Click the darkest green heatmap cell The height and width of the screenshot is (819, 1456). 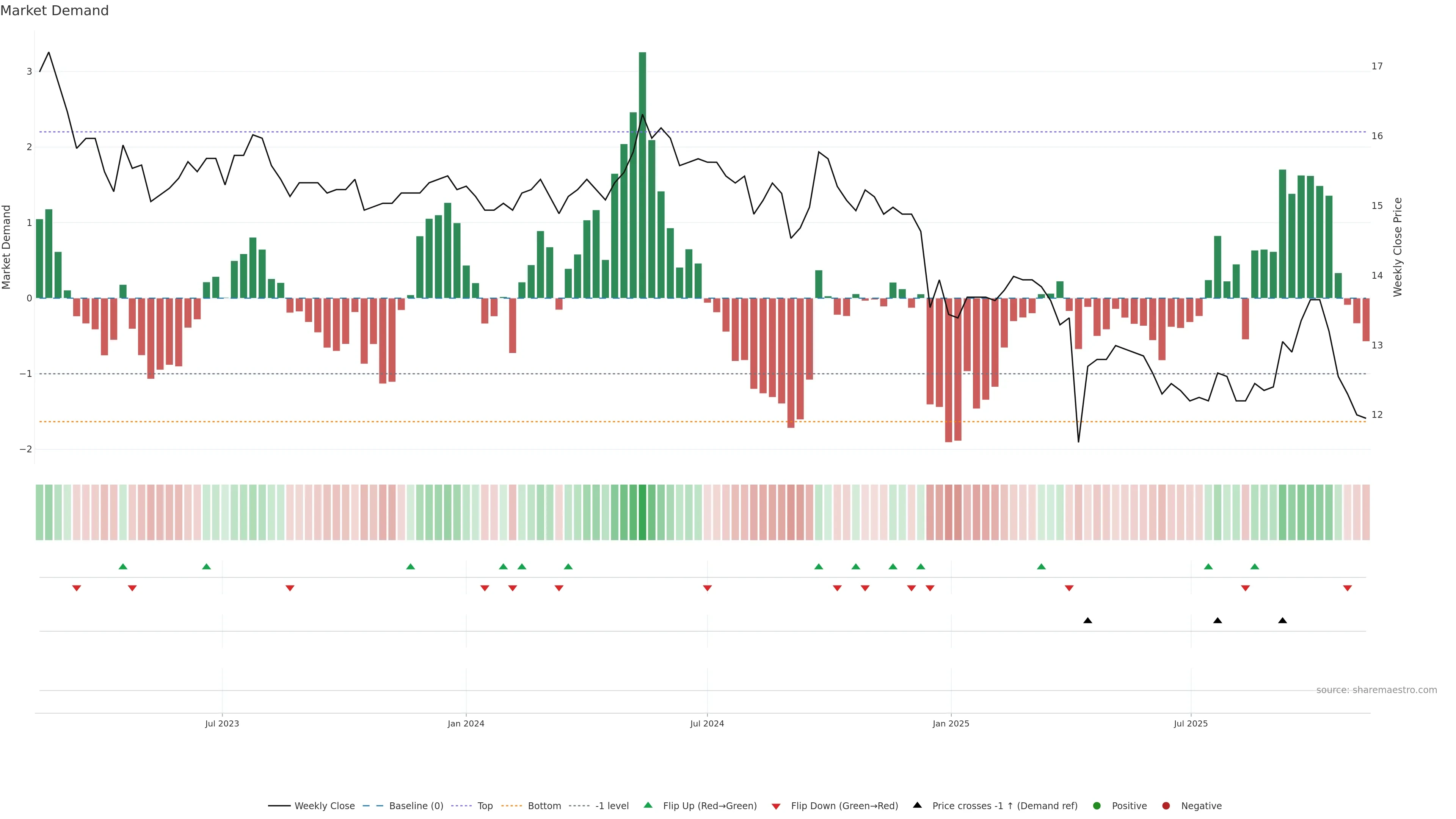click(x=642, y=512)
